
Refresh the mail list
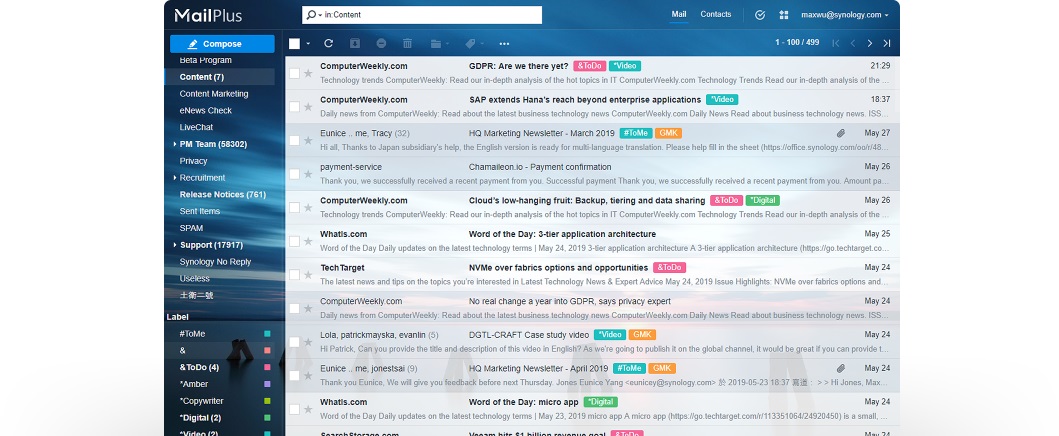click(x=328, y=43)
